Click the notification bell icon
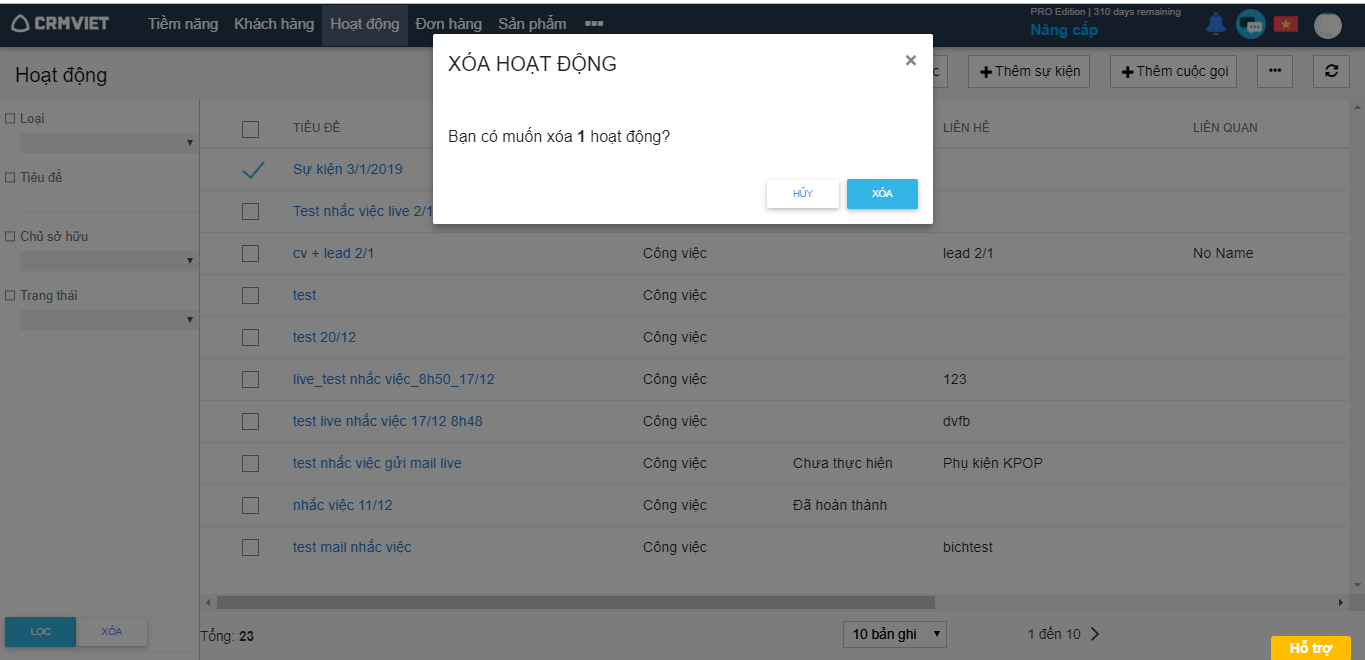 [x=1215, y=24]
